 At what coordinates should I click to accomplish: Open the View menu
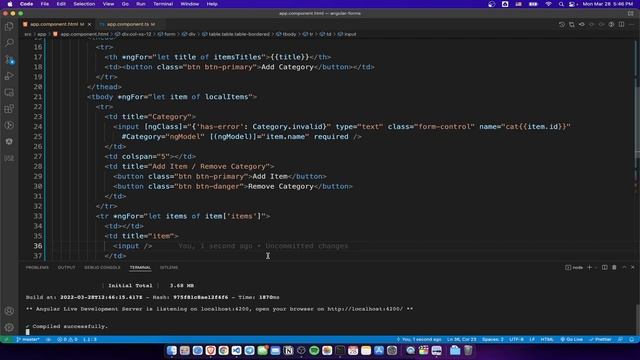(108, 4)
